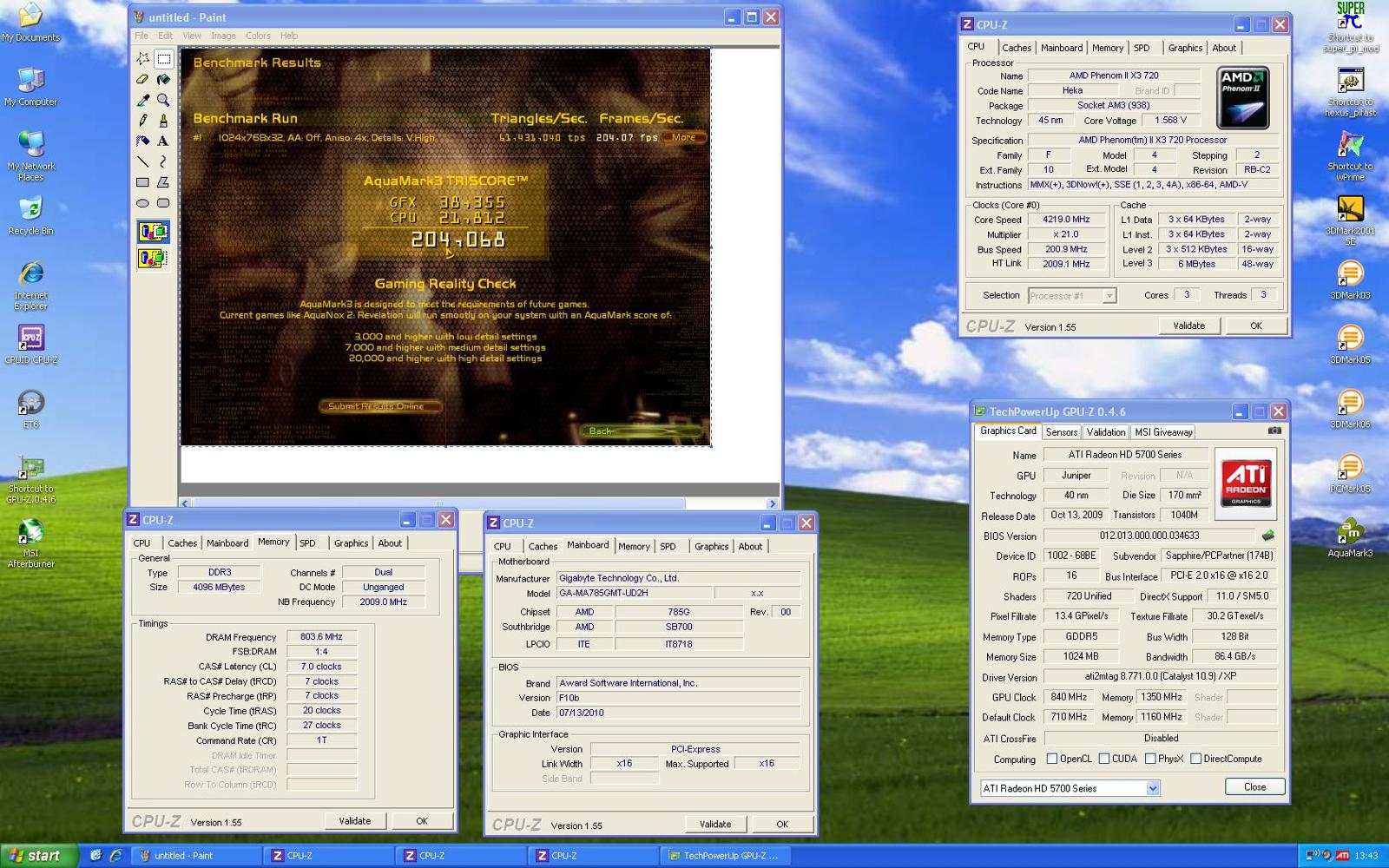Image resolution: width=1389 pixels, height=868 pixels.
Task: Select the rectangular Select tool in Paint
Action: click(163, 59)
